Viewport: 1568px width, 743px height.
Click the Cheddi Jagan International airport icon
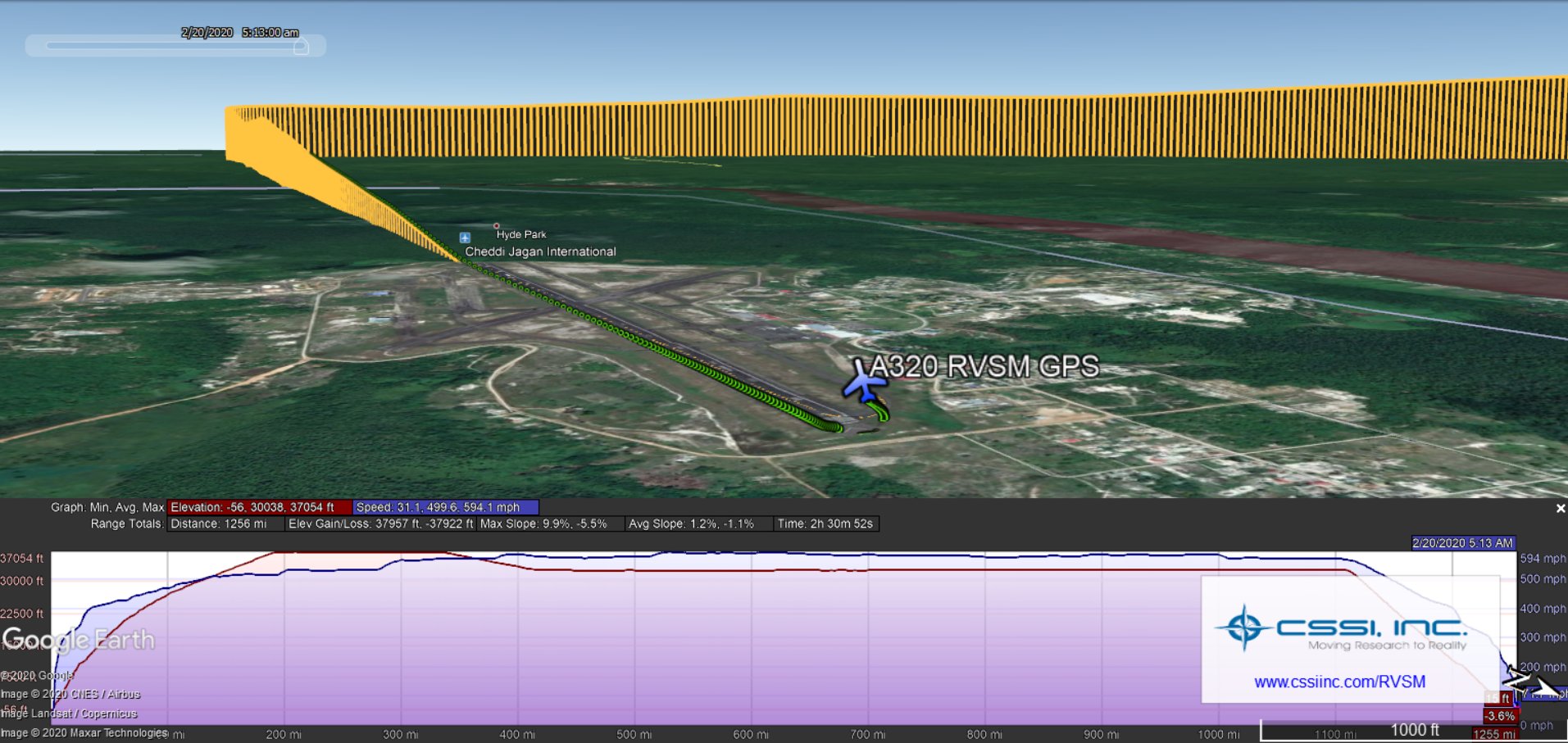pyautogui.click(x=465, y=238)
